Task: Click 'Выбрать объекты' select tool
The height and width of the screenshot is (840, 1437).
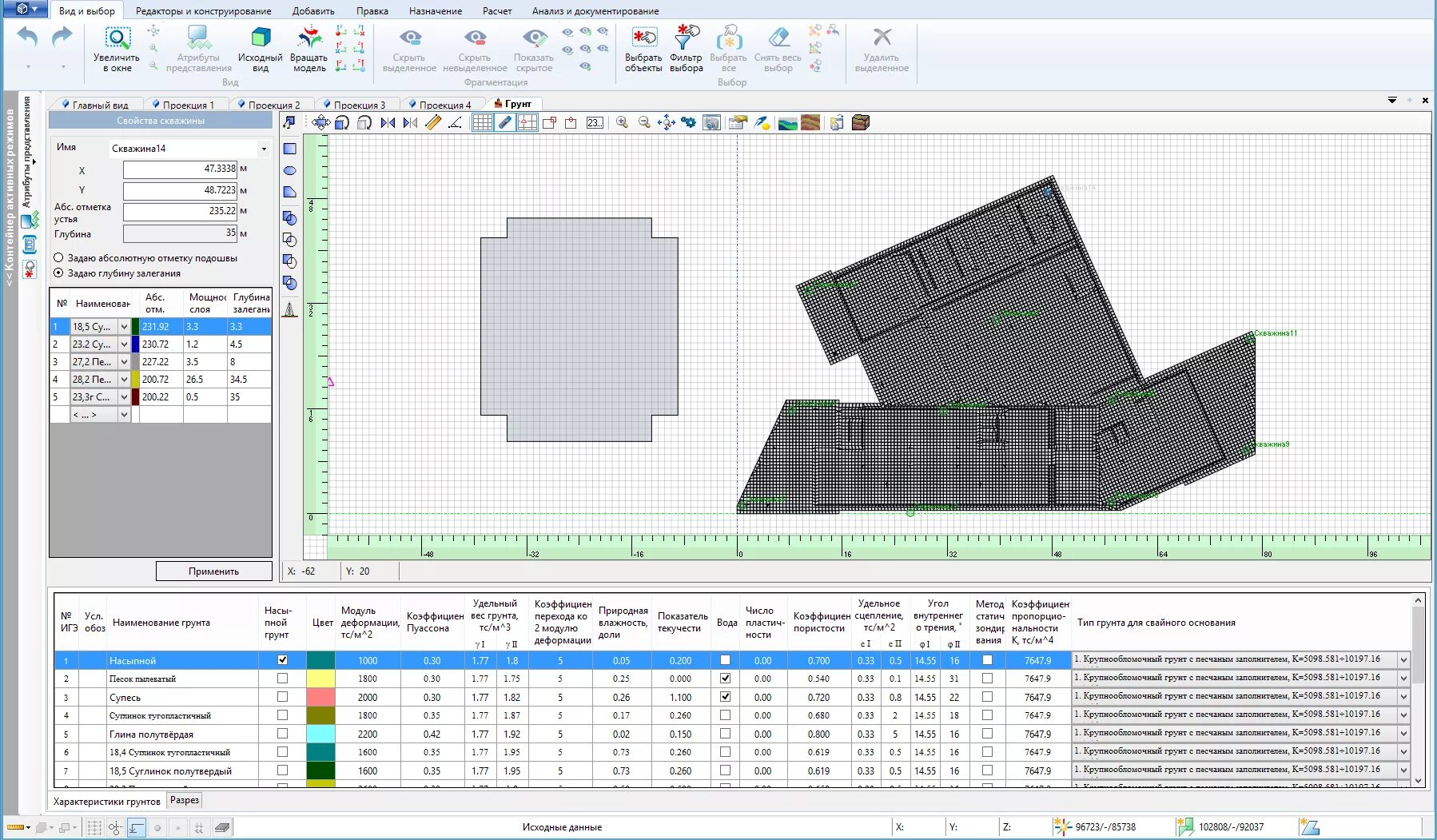Action: point(643,50)
